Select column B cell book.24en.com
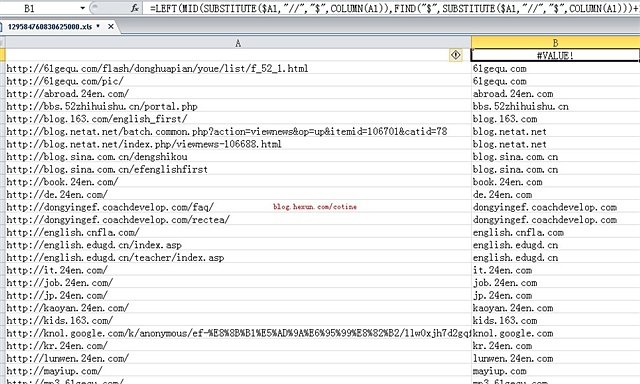Viewport: 640px width, 384px height. (x=556, y=182)
